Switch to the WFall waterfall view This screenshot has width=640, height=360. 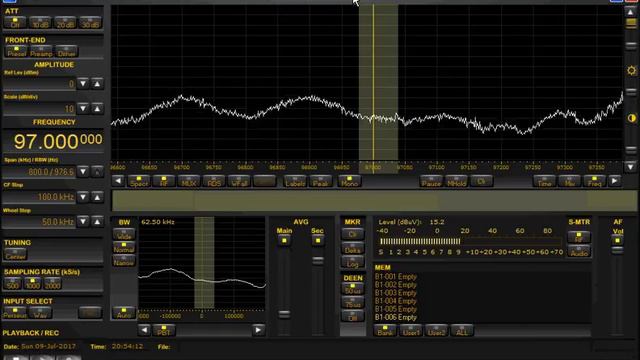coord(239,181)
